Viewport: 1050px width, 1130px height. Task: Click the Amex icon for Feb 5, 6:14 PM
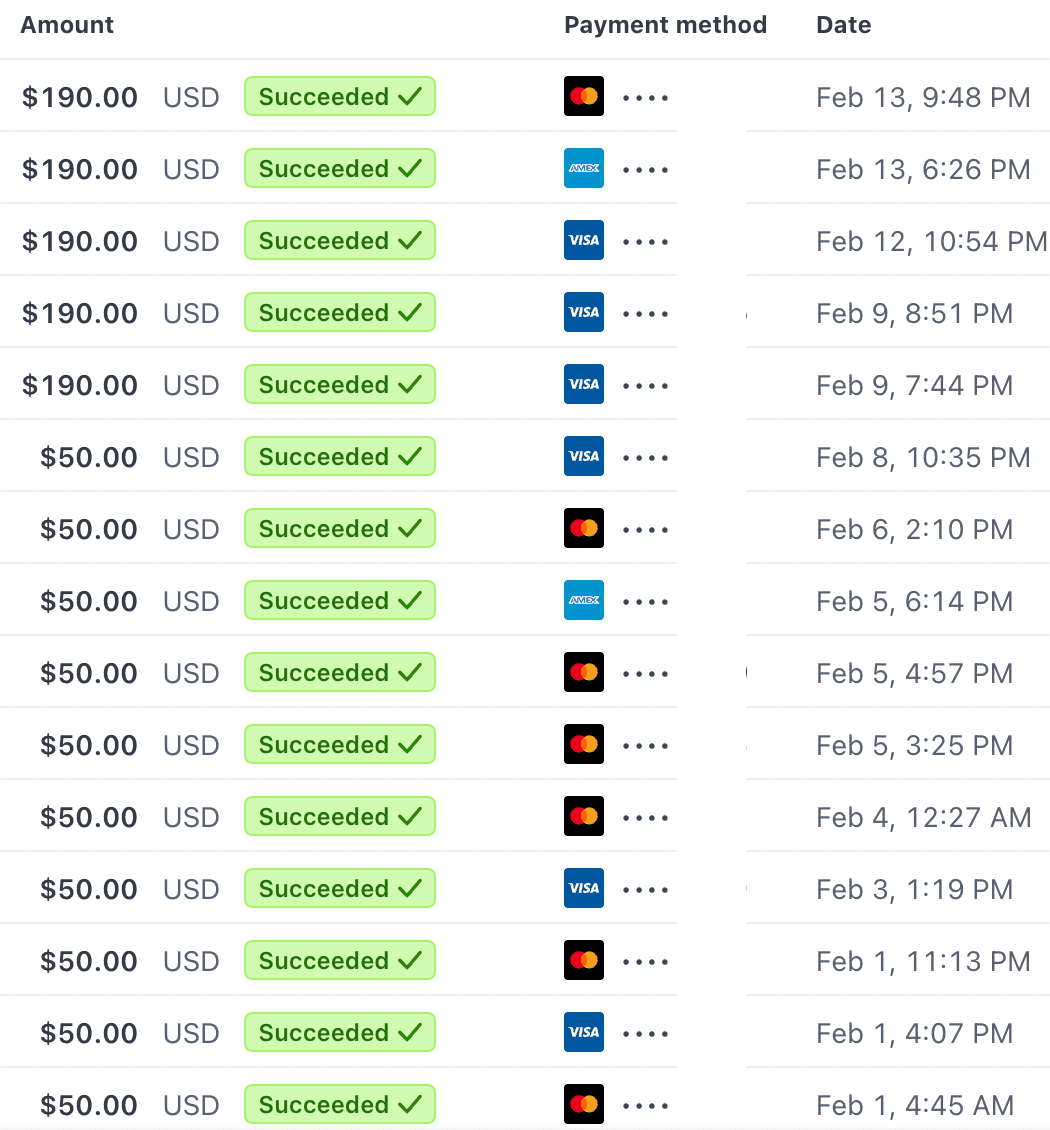click(x=584, y=600)
